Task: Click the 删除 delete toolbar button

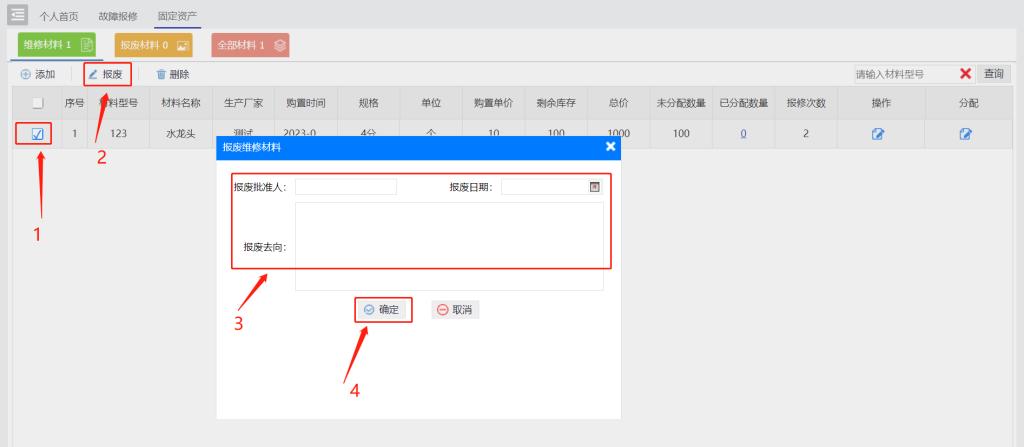Action: coord(172,74)
